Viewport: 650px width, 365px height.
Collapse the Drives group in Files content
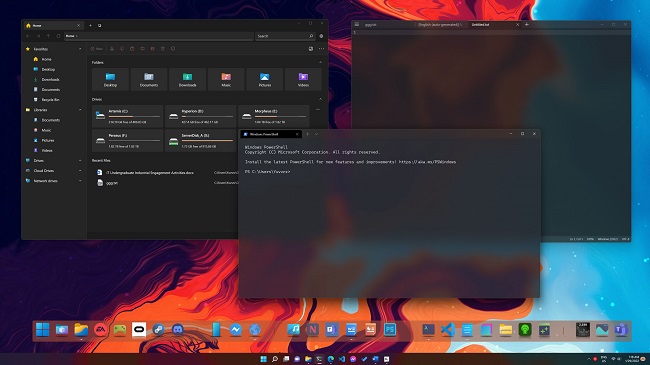(320, 99)
